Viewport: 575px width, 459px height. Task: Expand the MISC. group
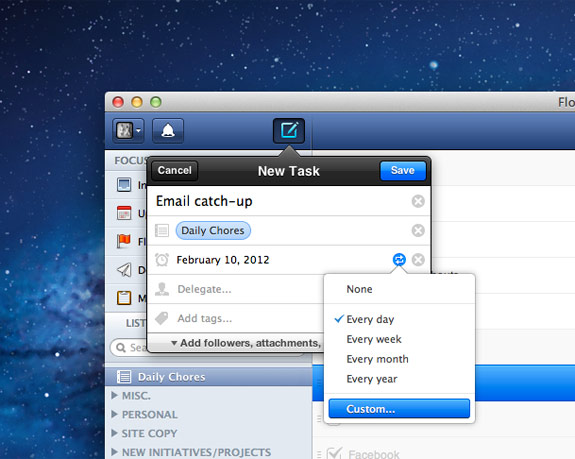click(x=114, y=395)
